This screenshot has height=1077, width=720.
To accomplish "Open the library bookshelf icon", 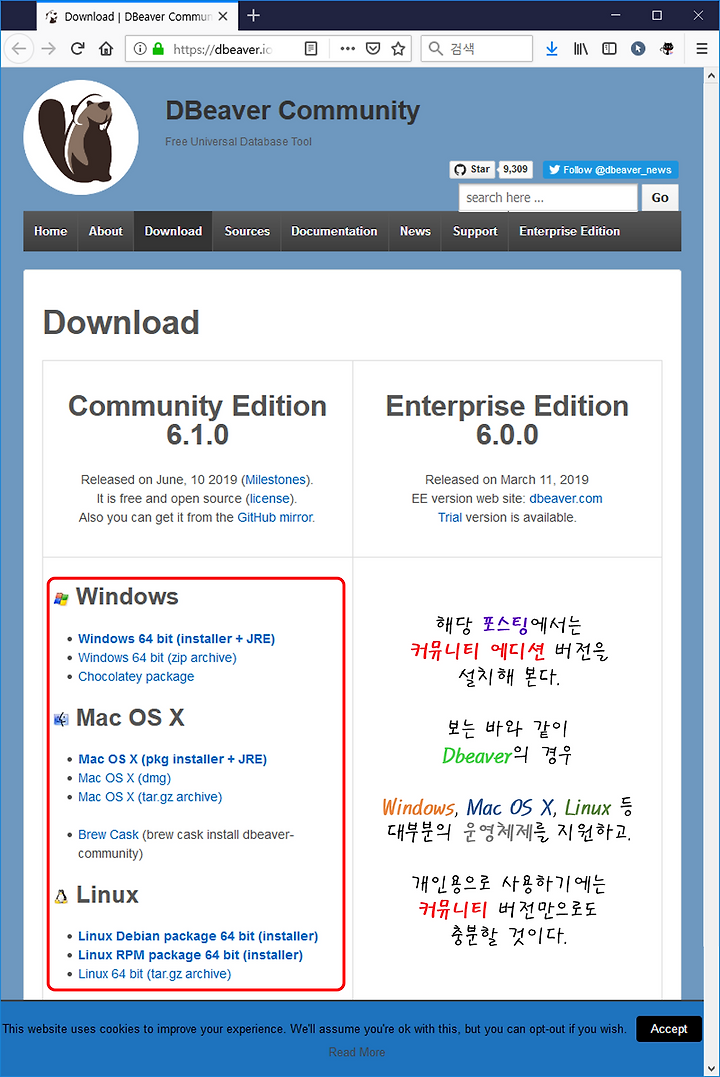I will point(581,49).
